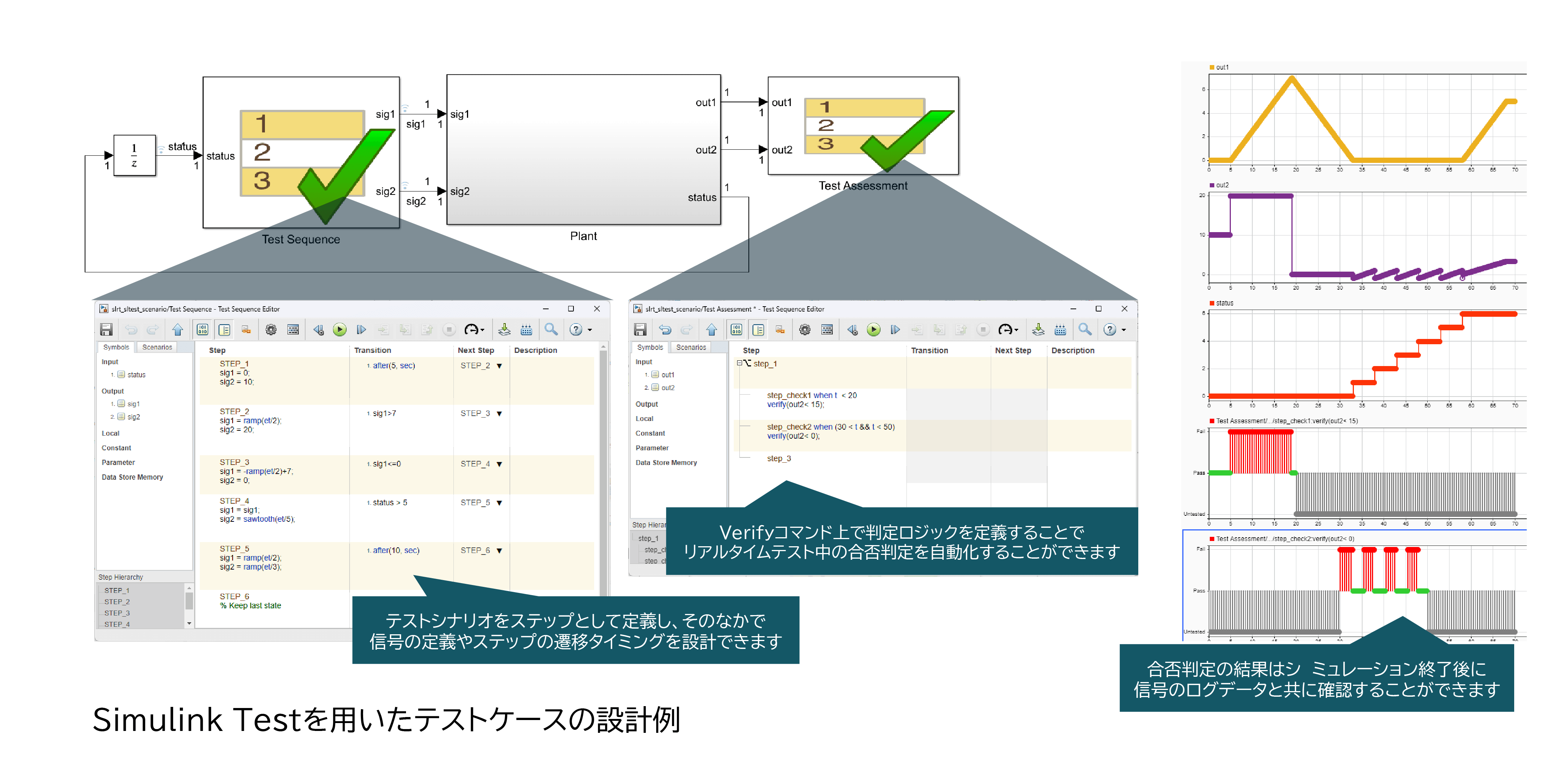Viewport: 1568px width, 784px height.
Task: Click orange hierarchy icon in Test Assessment toolbar
Action: pos(780,329)
